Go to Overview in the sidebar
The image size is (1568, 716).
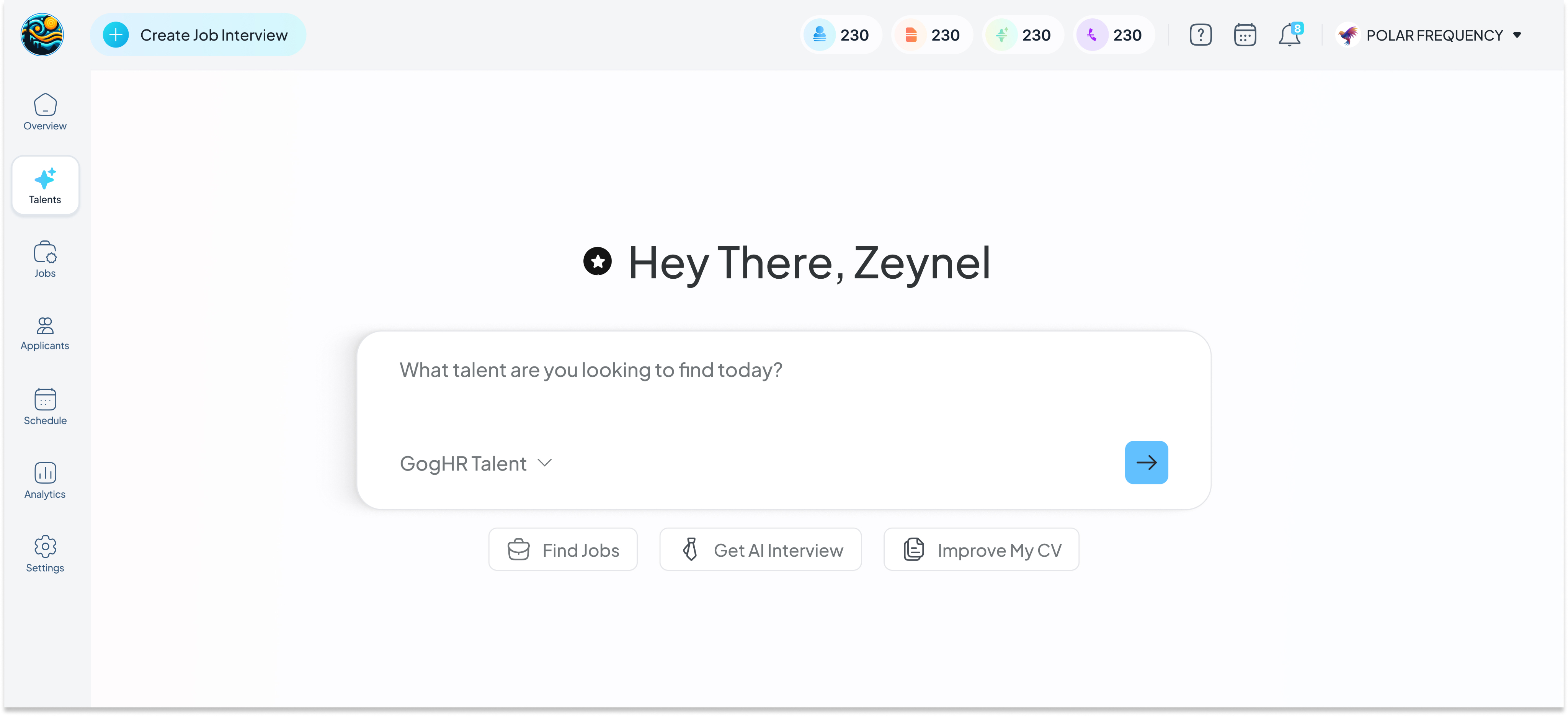[45, 112]
